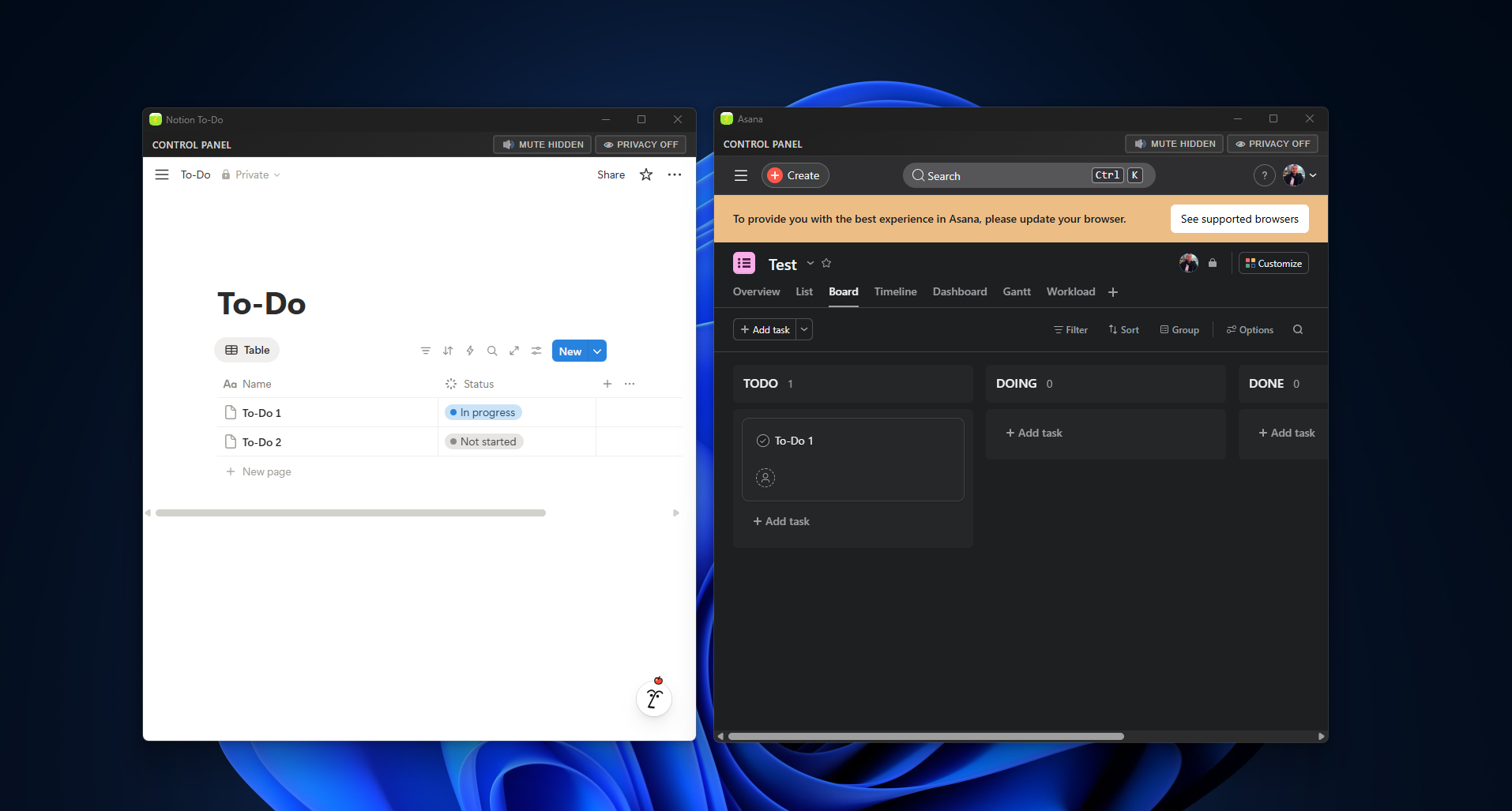Image resolution: width=1512 pixels, height=811 pixels.
Task: Open the search icon in Notion table toolbar
Action: coord(492,351)
